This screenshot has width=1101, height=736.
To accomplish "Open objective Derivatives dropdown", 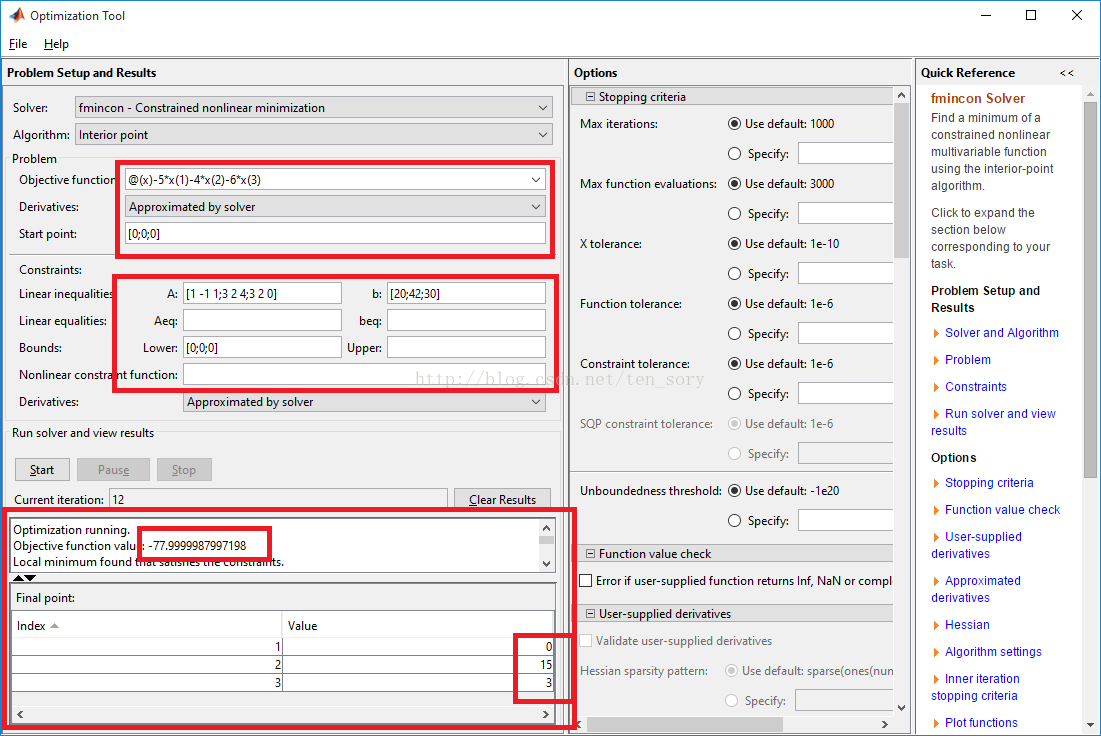I will [x=335, y=206].
